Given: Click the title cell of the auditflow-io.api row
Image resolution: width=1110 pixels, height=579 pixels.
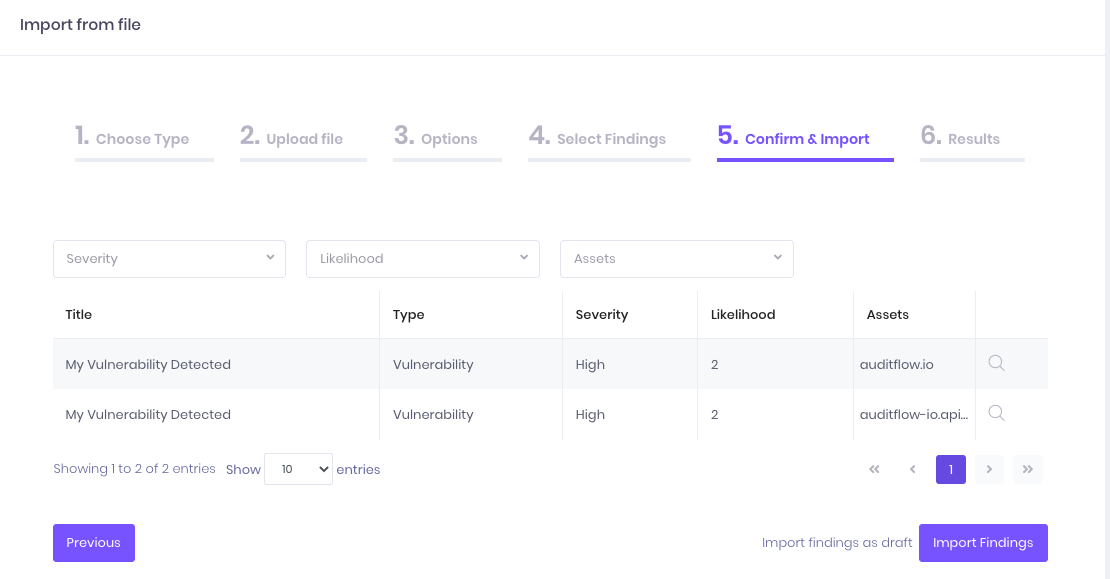Looking at the screenshot, I should 216,415.
